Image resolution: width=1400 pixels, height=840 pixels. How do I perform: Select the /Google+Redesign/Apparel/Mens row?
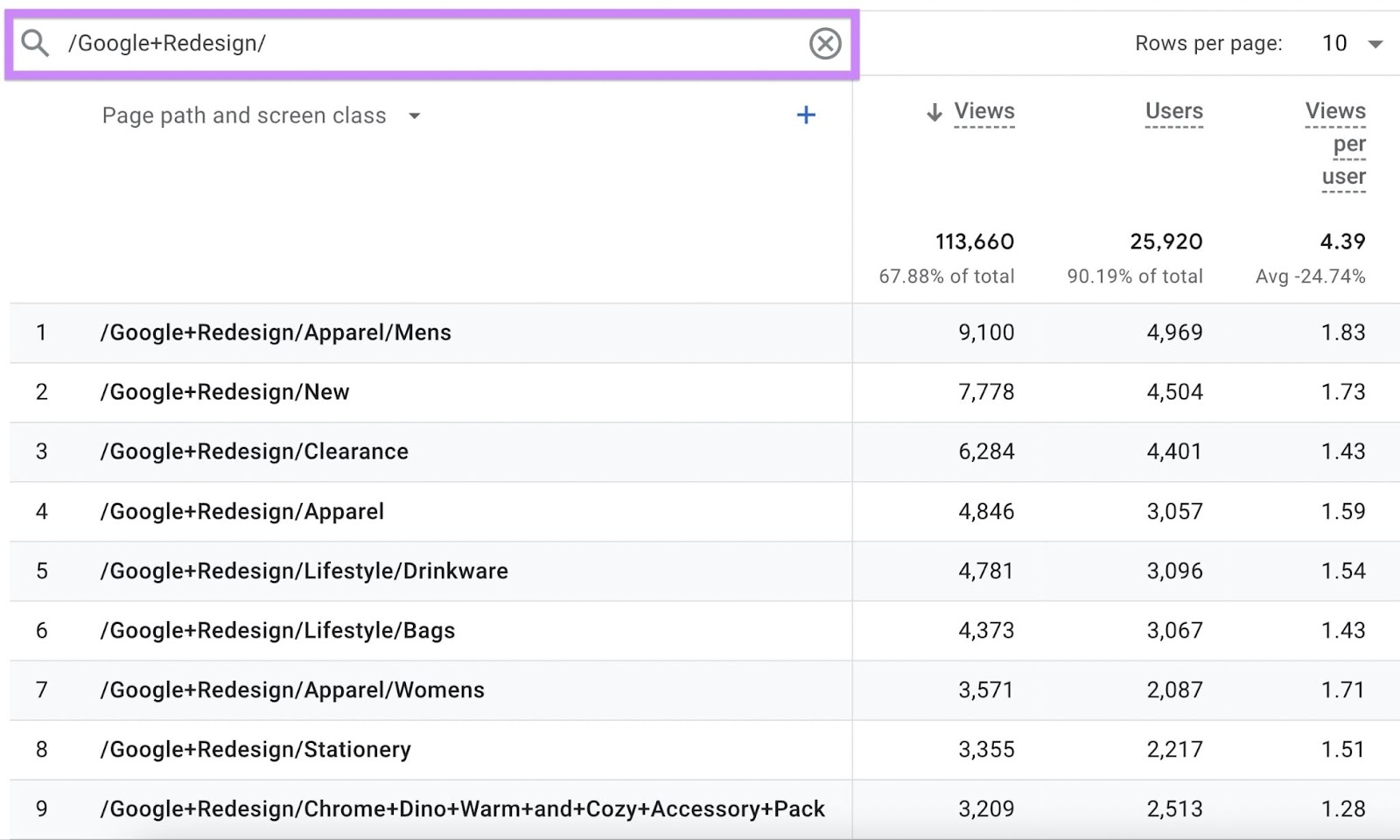tap(275, 332)
